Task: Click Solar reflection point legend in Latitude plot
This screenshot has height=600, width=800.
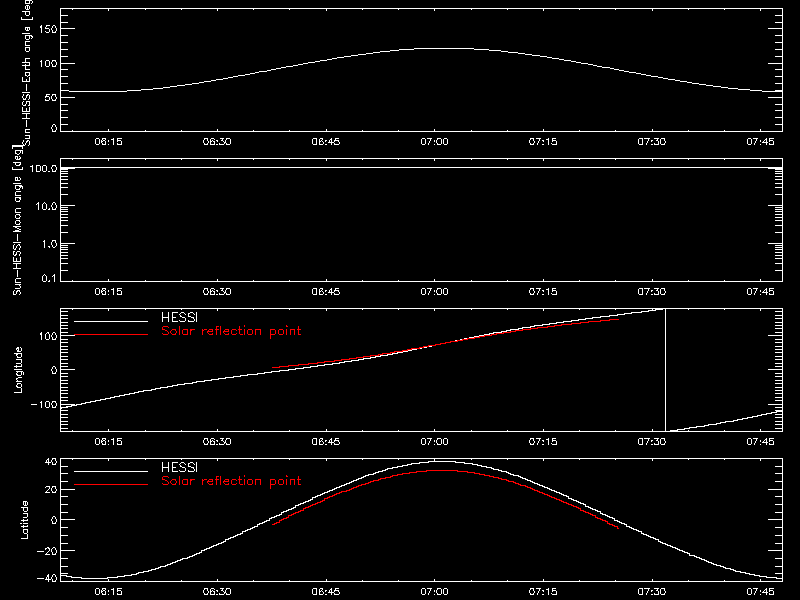Action: click(x=231, y=481)
